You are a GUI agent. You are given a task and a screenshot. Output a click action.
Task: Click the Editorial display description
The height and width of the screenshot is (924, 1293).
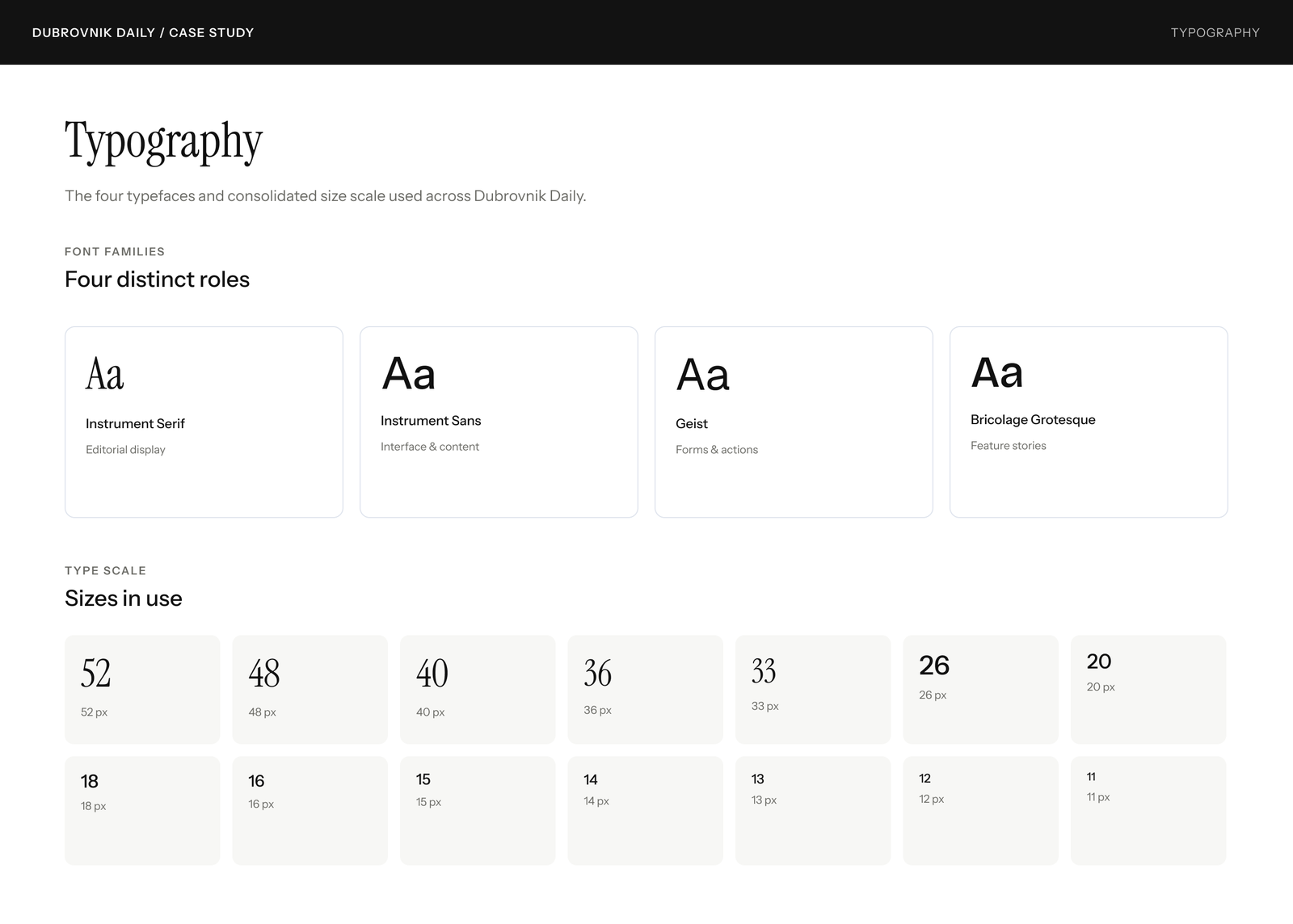pos(125,449)
